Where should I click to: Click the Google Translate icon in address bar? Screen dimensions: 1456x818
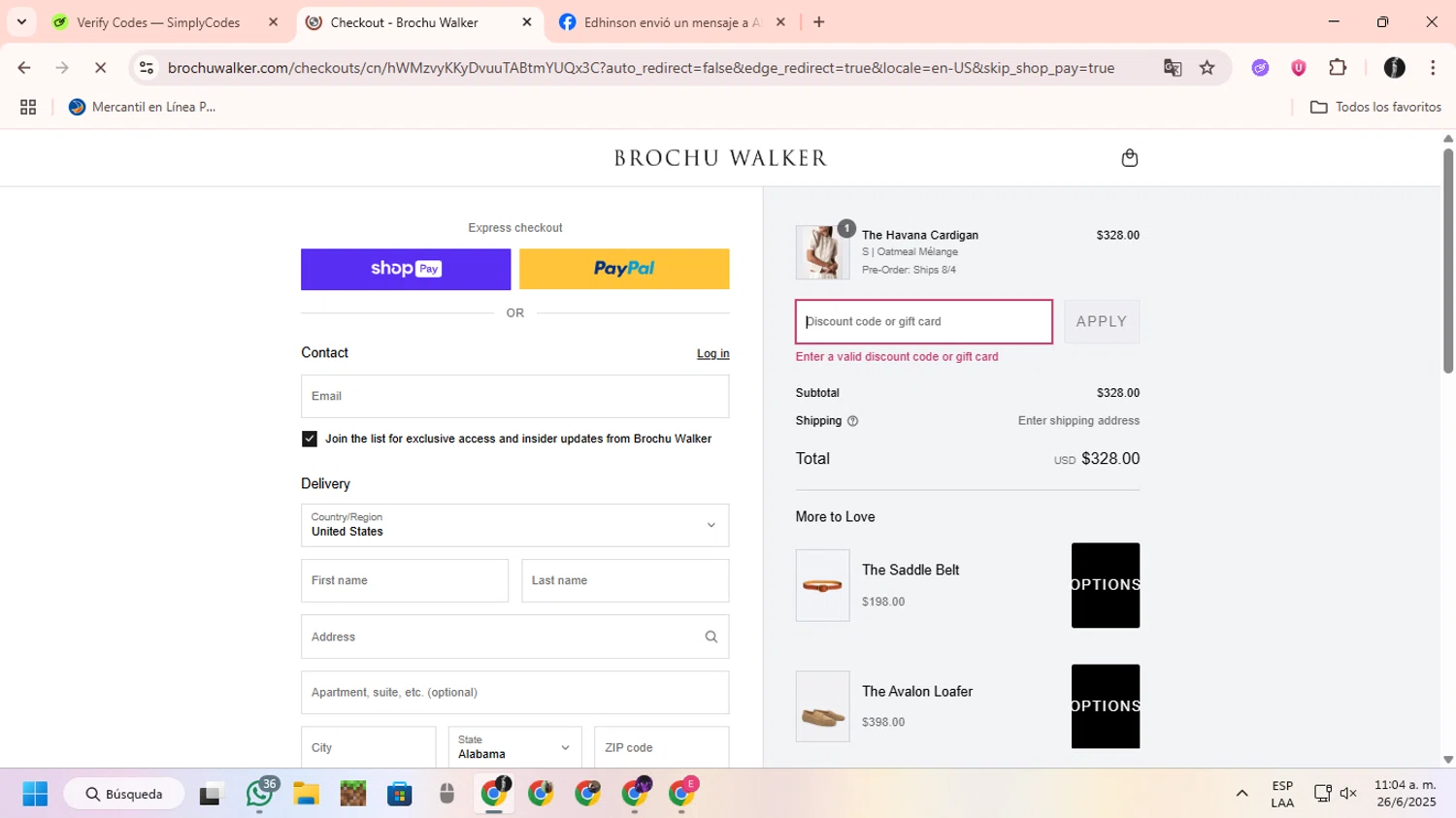point(1173,67)
